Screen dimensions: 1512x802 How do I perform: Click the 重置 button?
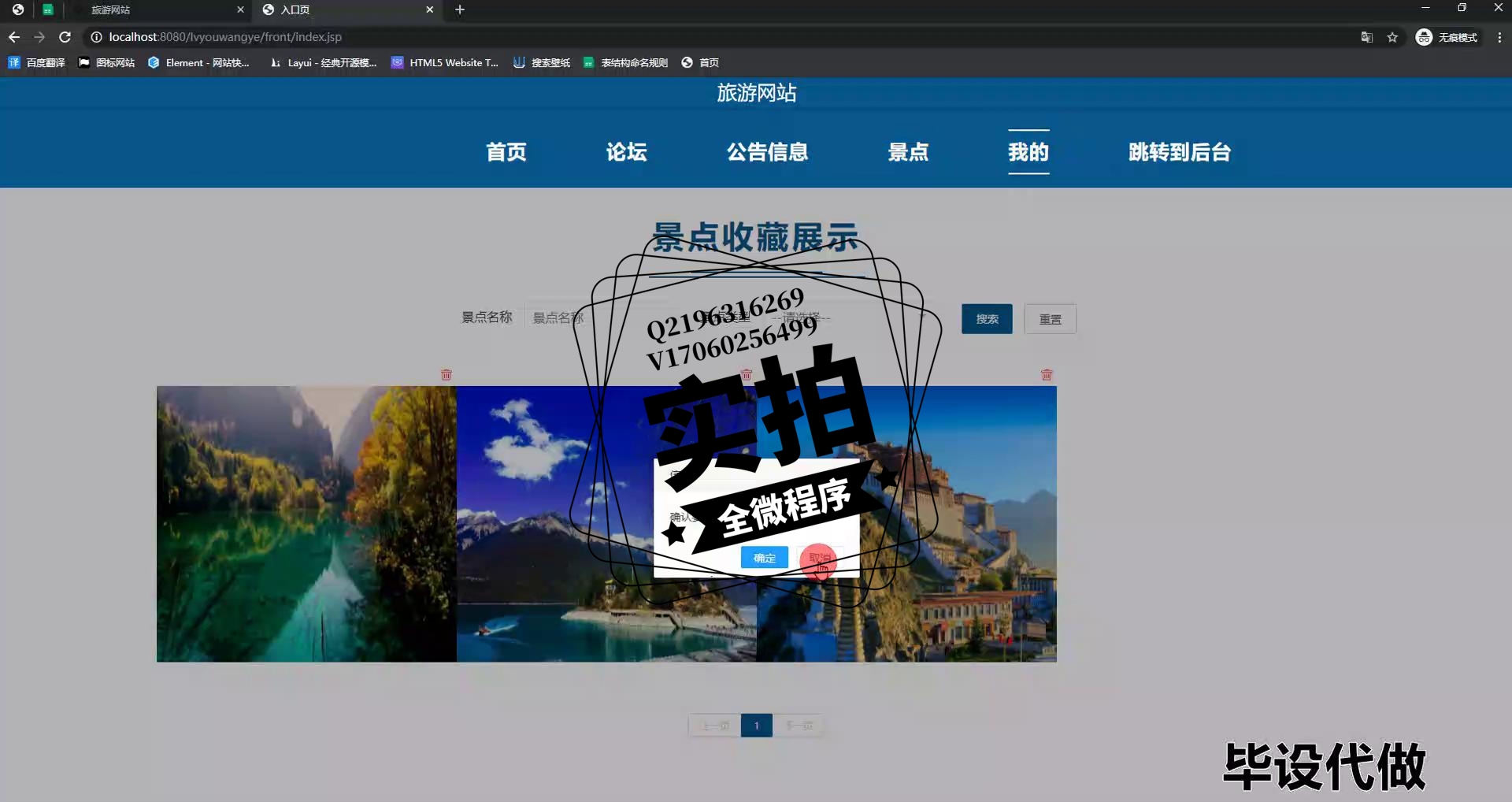(x=1050, y=319)
